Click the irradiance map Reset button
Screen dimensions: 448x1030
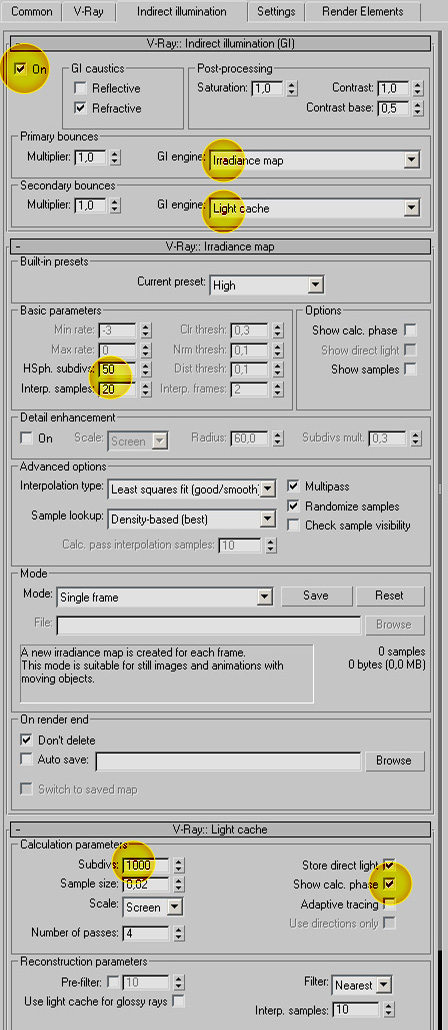click(390, 596)
